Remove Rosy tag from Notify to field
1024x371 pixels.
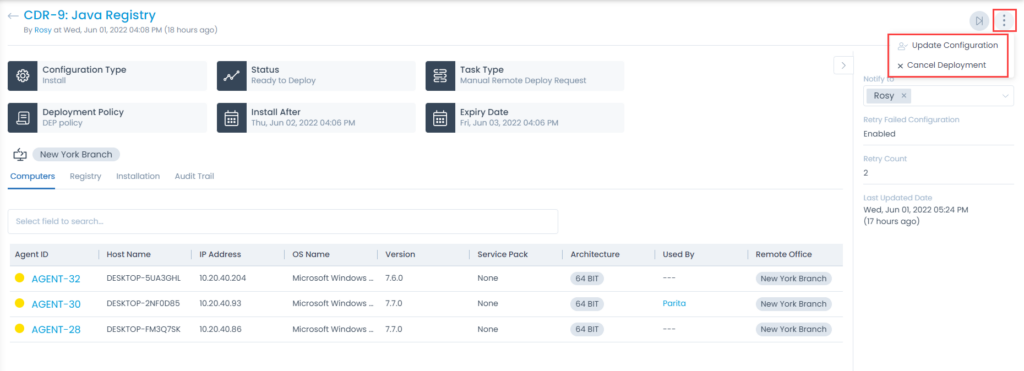(904, 96)
